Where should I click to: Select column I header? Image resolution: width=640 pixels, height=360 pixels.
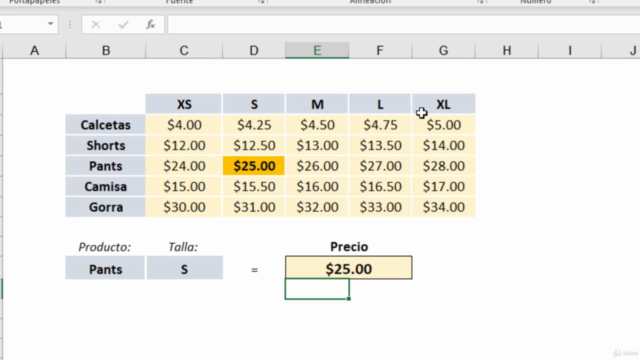tap(570, 51)
